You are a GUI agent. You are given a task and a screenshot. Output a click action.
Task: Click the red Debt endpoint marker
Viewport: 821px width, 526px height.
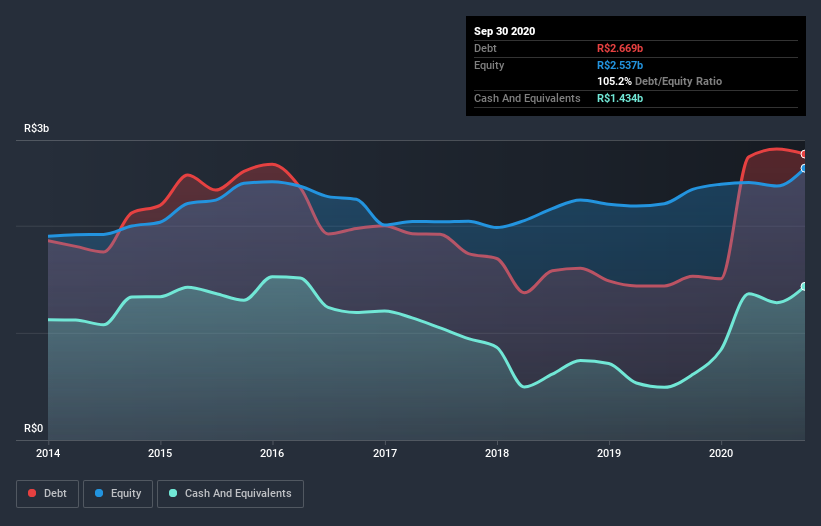pos(804,154)
